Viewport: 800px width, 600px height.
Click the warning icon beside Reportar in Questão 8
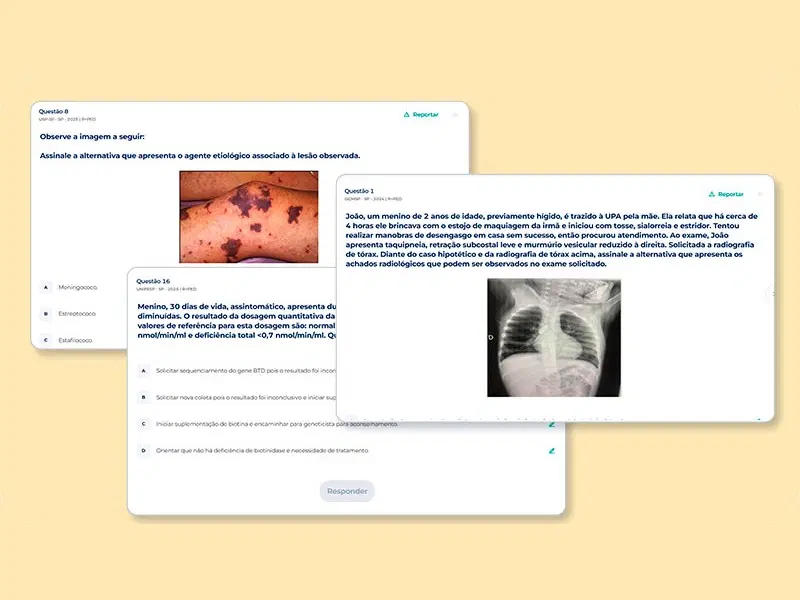(x=406, y=115)
